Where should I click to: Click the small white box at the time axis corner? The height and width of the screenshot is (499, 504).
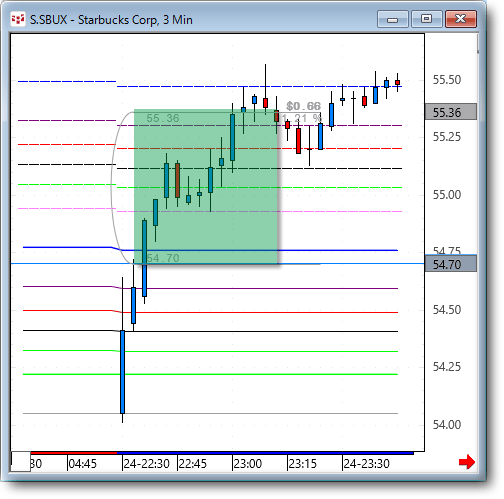pyautogui.click(x=21, y=461)
